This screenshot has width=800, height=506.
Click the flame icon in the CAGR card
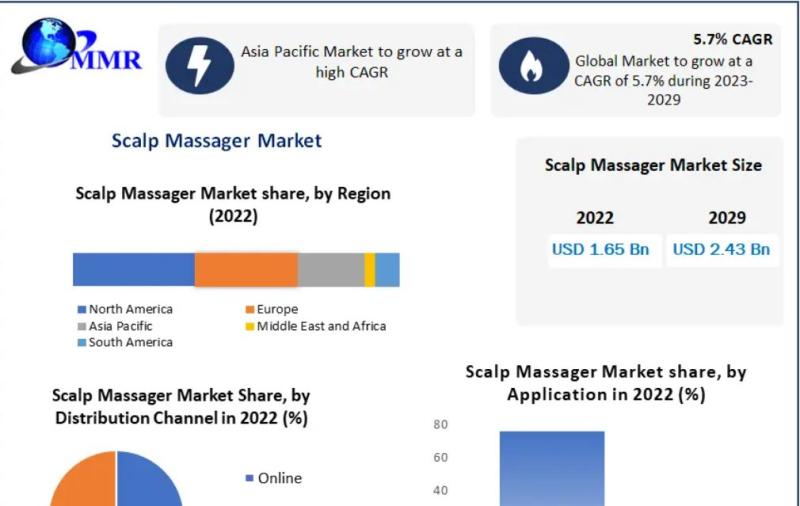[x=533, y=66]
